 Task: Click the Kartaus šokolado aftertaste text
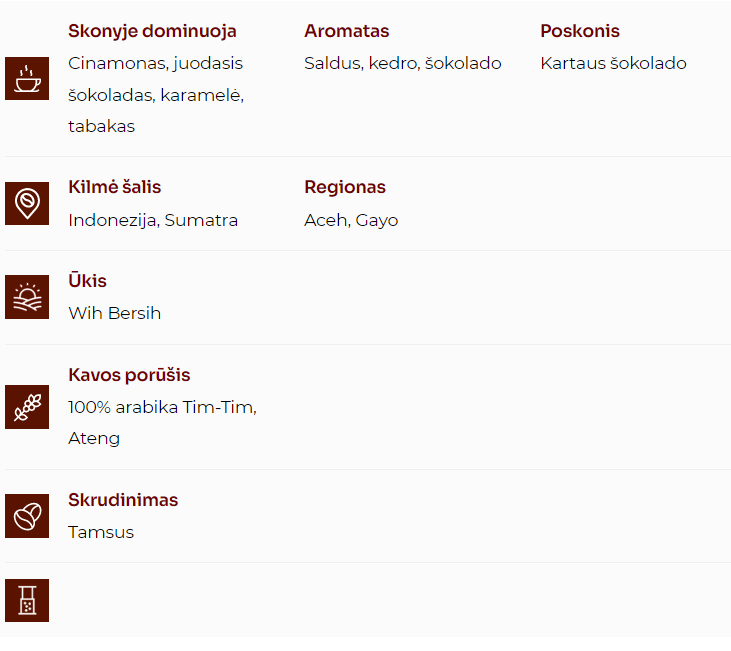tap(613, 63)
